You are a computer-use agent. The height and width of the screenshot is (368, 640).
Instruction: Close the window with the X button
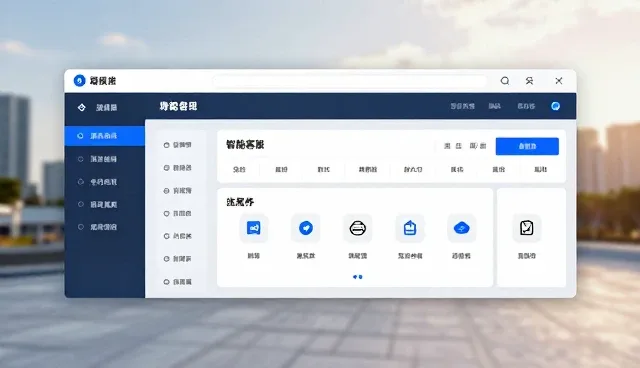point(559,81)
